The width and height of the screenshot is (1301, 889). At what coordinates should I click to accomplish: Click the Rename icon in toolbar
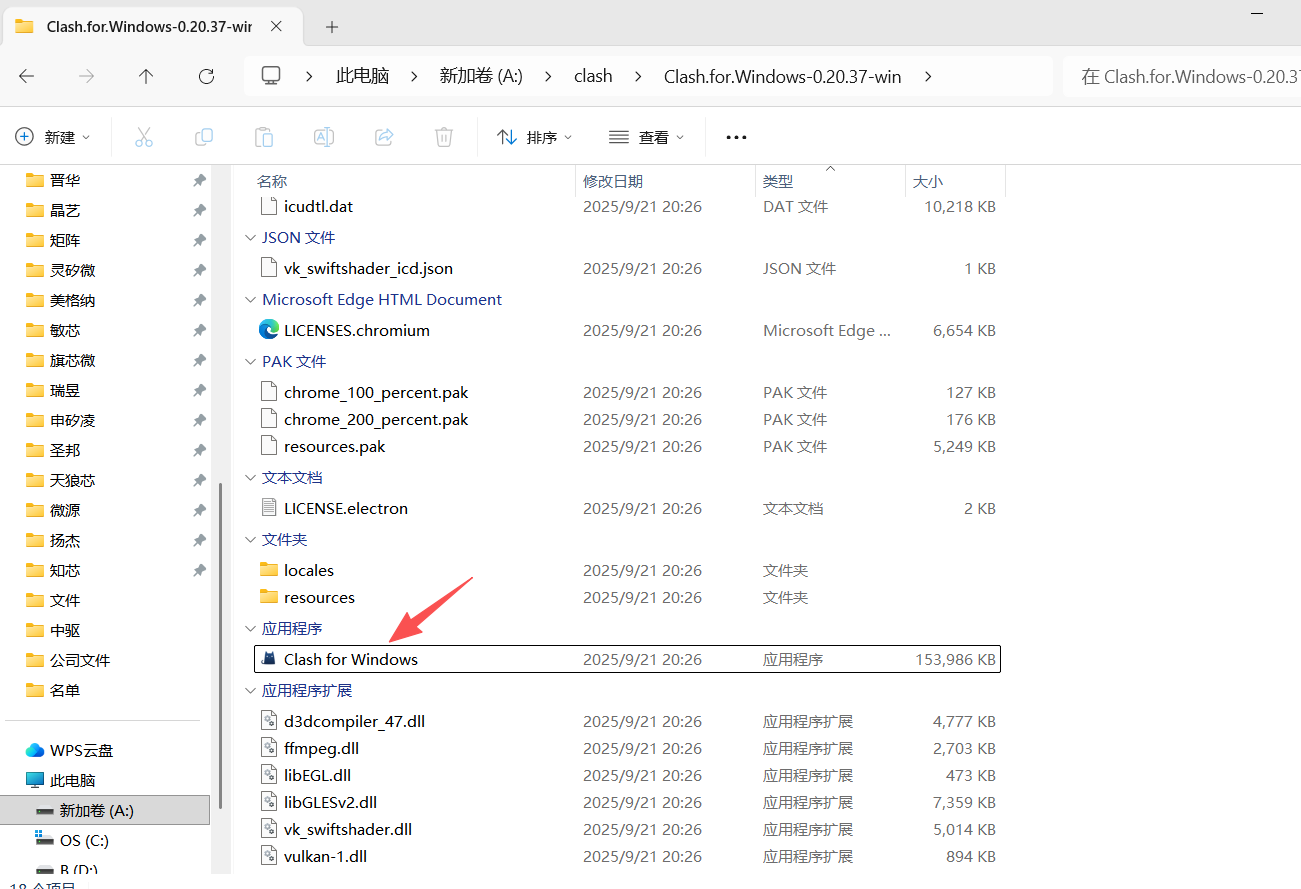(x=324, y=137)
